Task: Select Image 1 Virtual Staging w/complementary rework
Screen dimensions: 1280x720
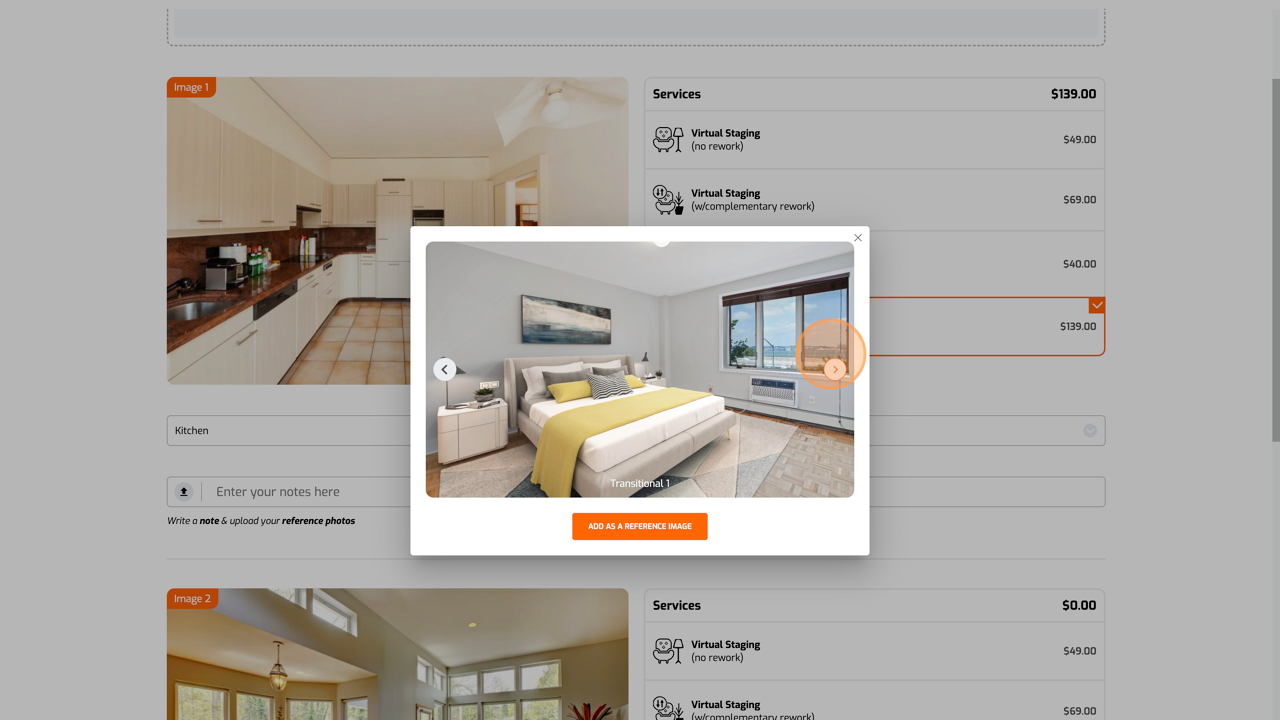Action: (875, 200)
